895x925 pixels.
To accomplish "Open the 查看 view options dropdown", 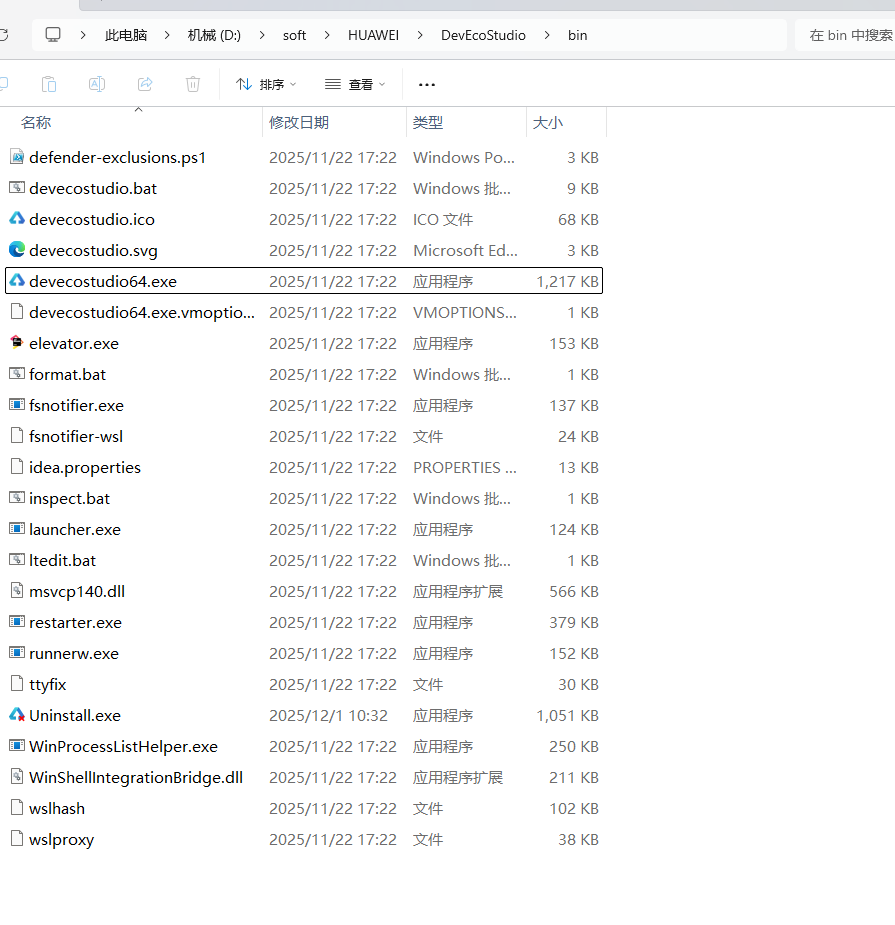I will point(355,84).
